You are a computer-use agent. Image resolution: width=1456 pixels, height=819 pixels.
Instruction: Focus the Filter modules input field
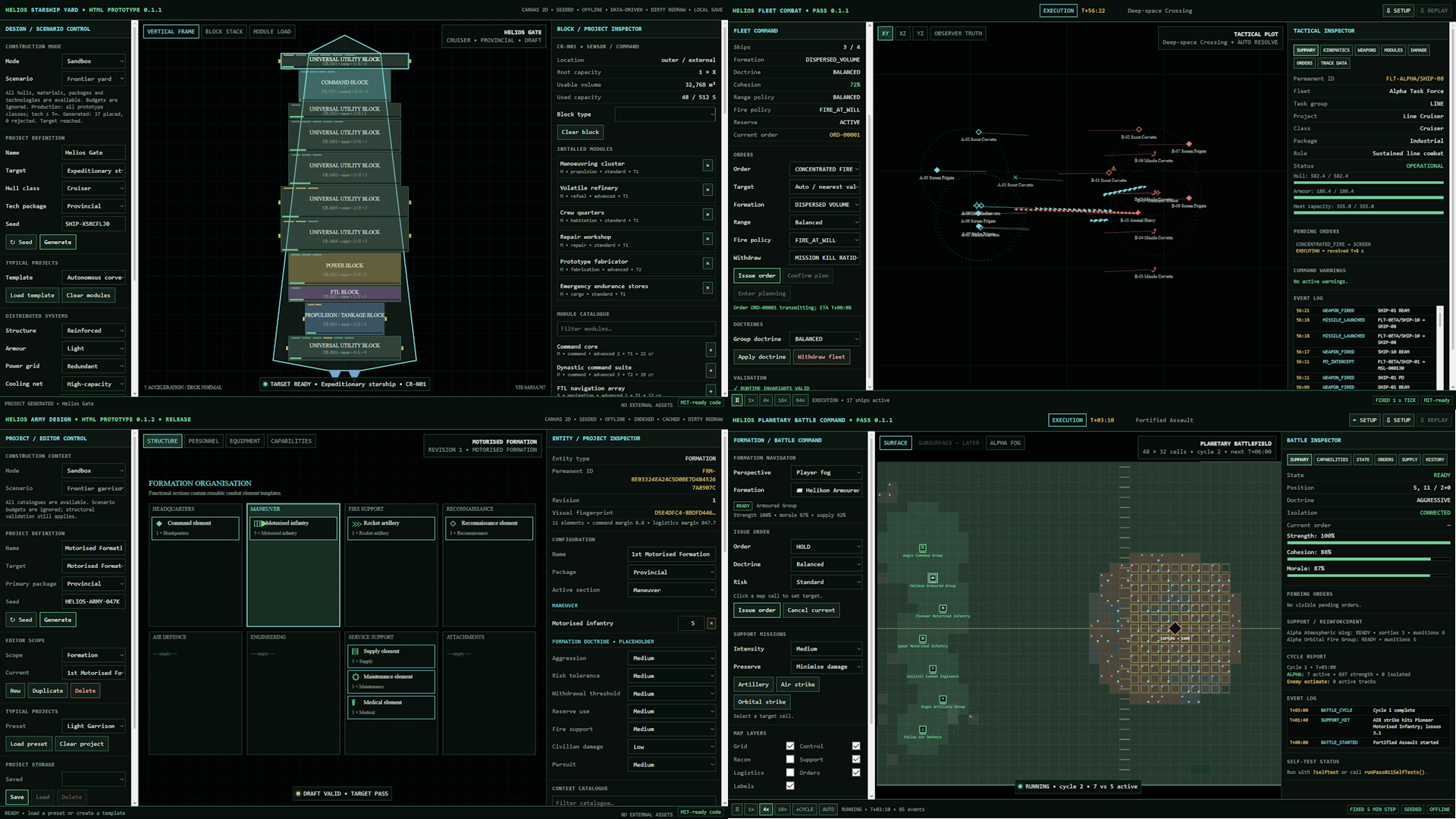635,329
